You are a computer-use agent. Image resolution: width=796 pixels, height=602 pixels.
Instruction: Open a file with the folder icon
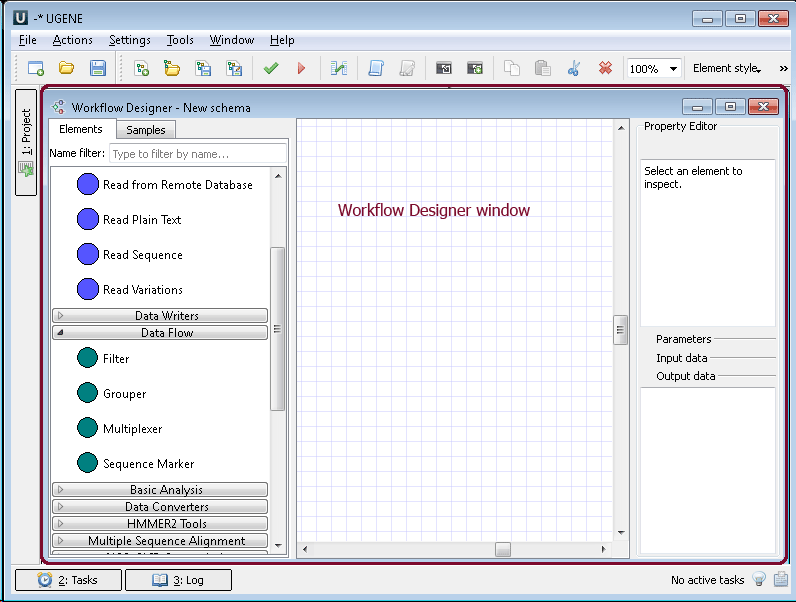tap(67, 68)
